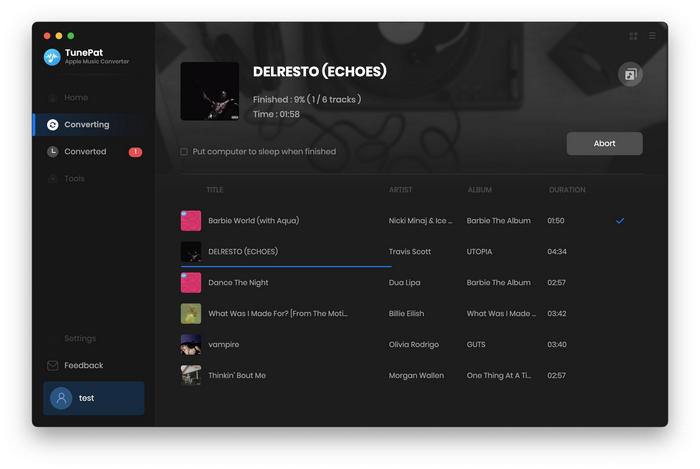
Task: Click duration 01:50
Action: pyautogui.click(x=556, y=221)
